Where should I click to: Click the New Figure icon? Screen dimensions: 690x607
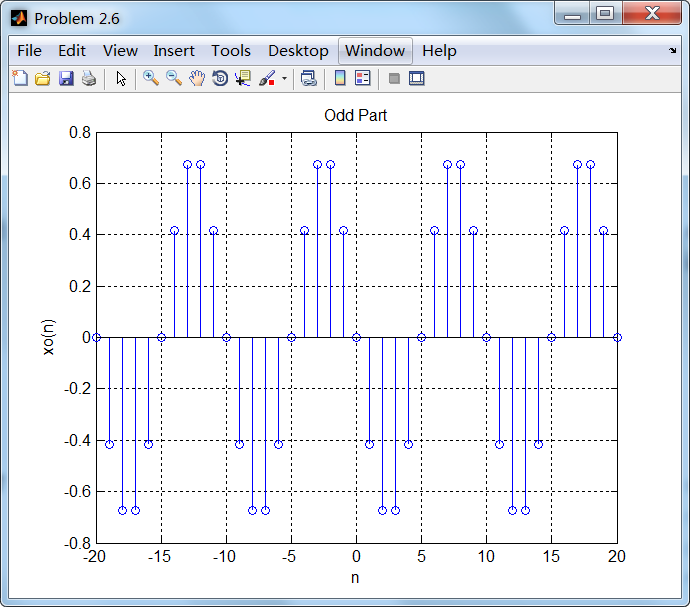click(x=20, y=79)
